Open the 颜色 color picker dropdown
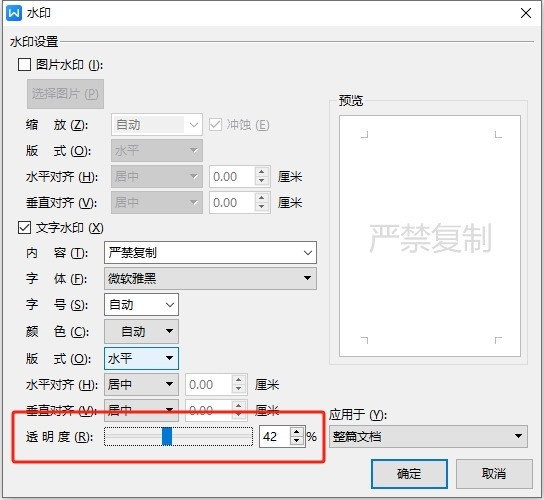The height and width of the screenshot is (500, 544). point(142,331)
